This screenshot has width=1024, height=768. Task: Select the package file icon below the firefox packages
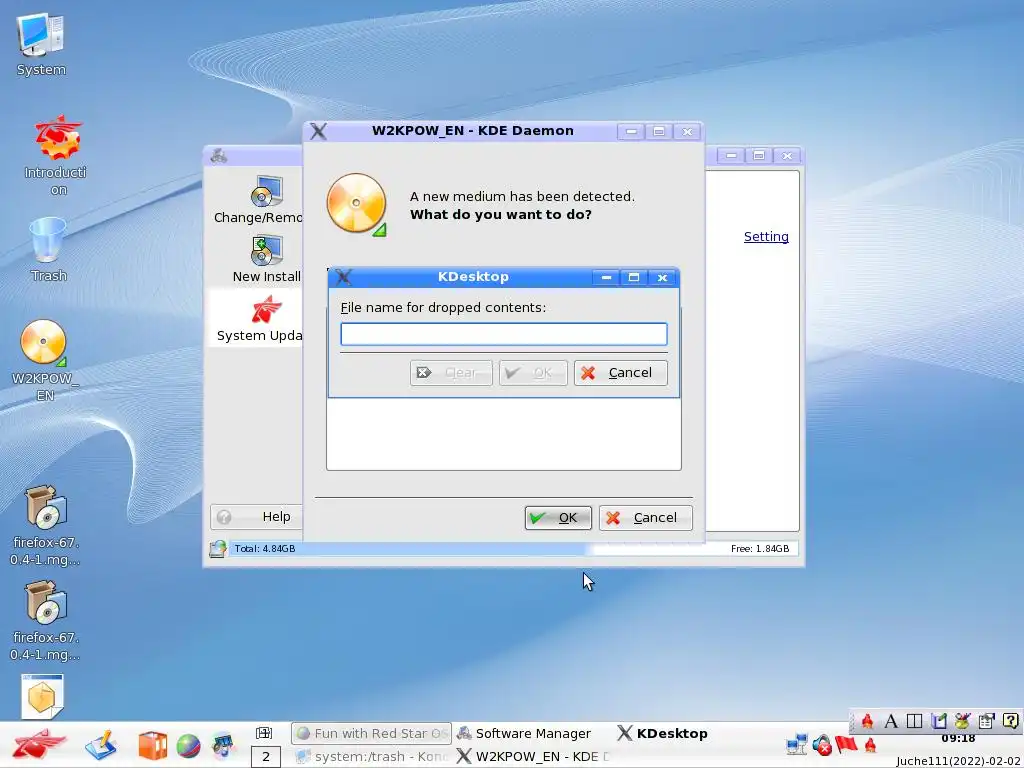(42, 696)
